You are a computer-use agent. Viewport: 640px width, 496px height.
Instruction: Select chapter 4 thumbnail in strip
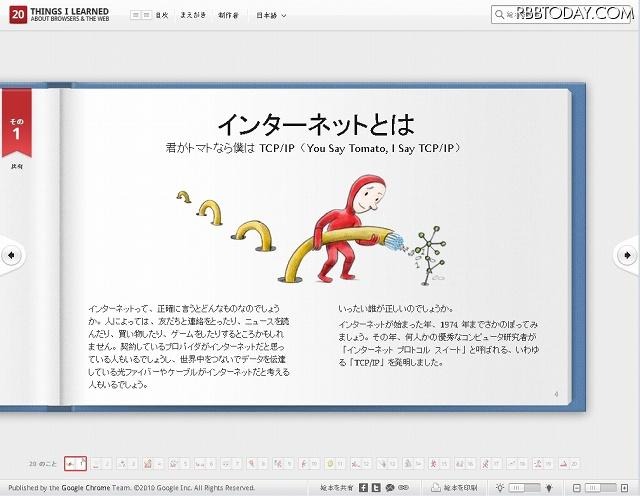point(153,464)
